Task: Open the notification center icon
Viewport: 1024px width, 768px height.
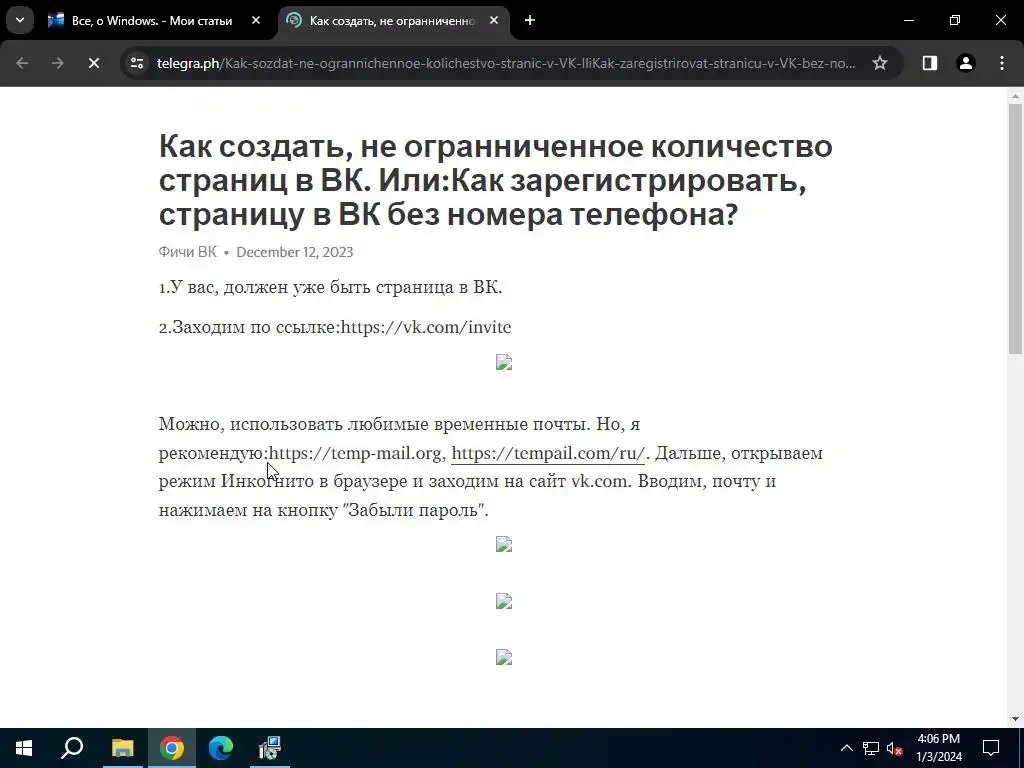Action: [x=991, y=748]
